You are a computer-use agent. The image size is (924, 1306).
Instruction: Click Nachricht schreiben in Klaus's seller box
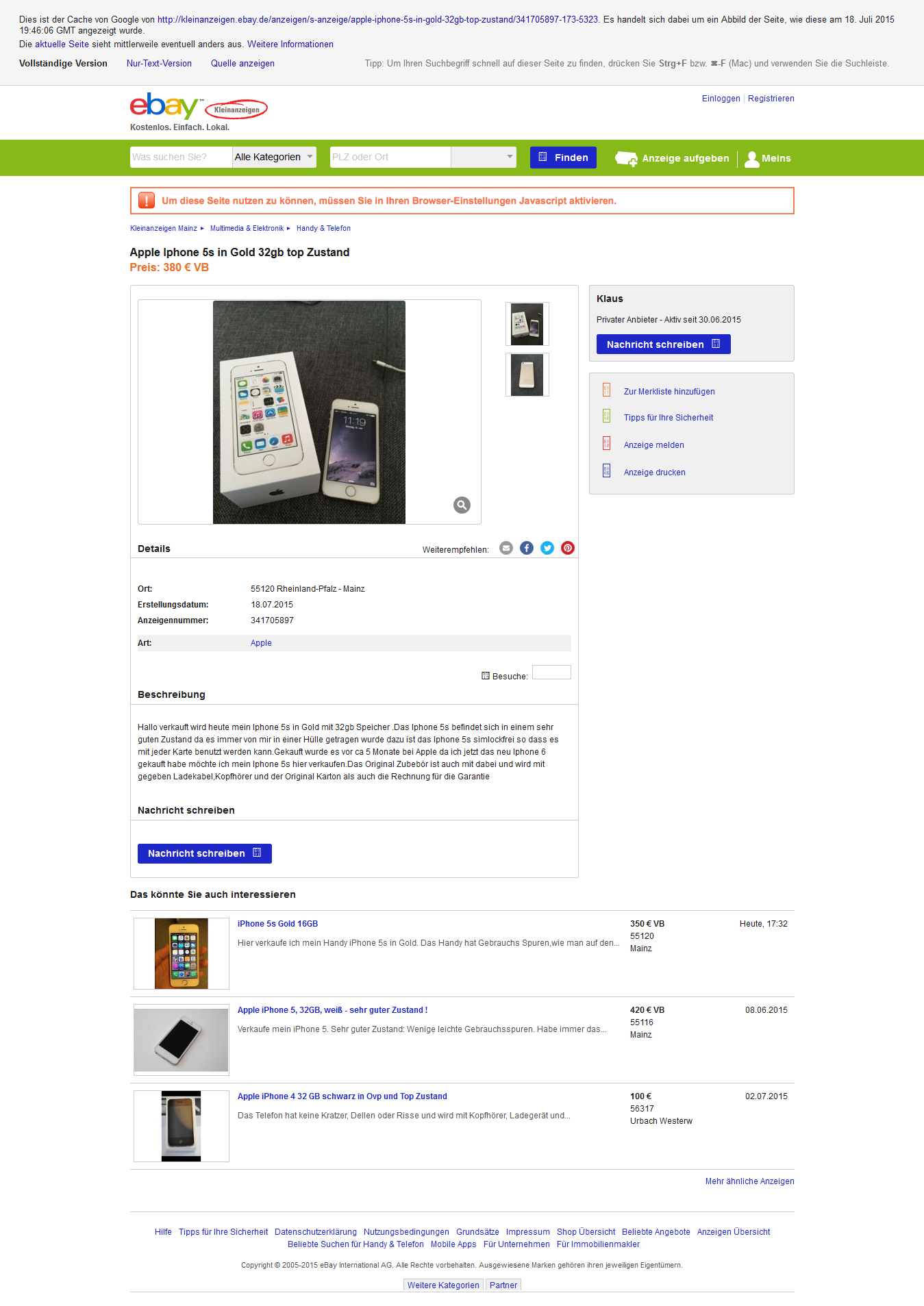tap(663, 344)
